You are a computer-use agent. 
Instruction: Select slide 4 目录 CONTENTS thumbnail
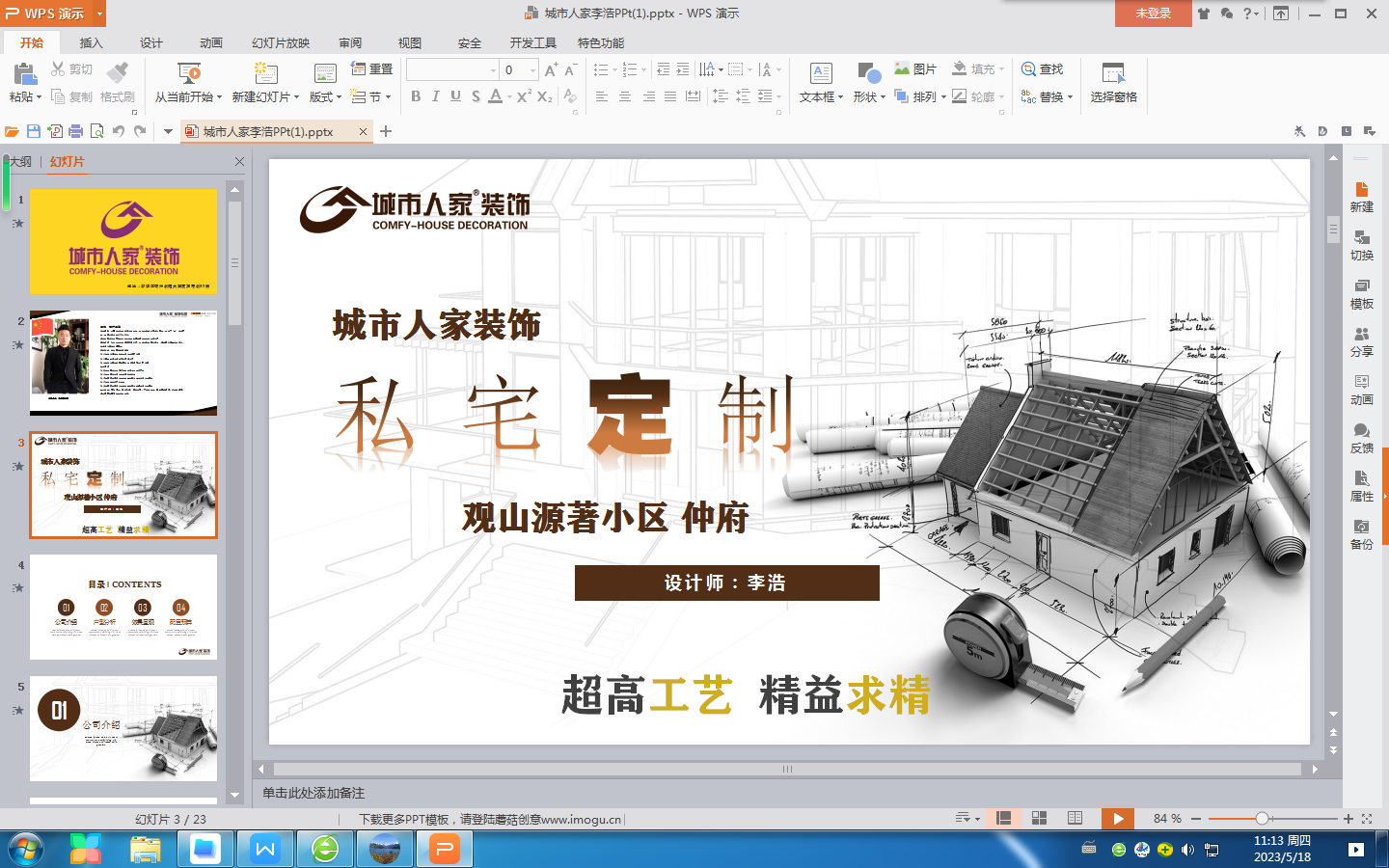point(123,607)
